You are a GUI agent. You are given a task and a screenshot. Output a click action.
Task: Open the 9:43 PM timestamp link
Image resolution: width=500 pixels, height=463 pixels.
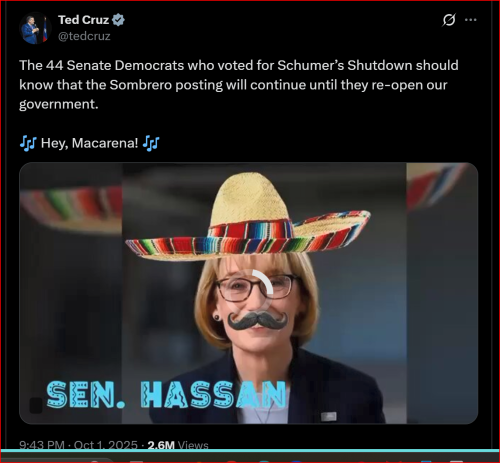click(x=42, y=445)
